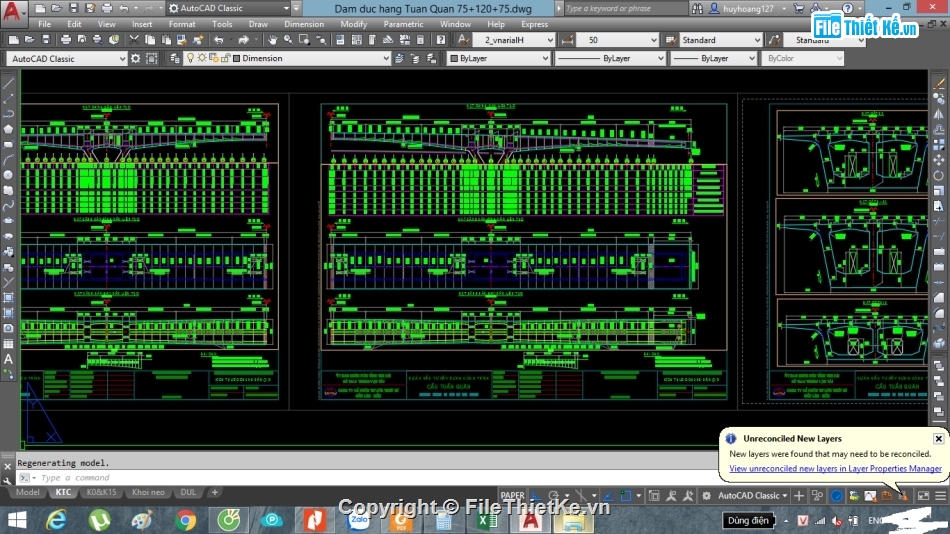Screen dimensions: 950x534
Task: Toggle layer on/off lightbulb for Dimension
Action: tap(190, 58)
